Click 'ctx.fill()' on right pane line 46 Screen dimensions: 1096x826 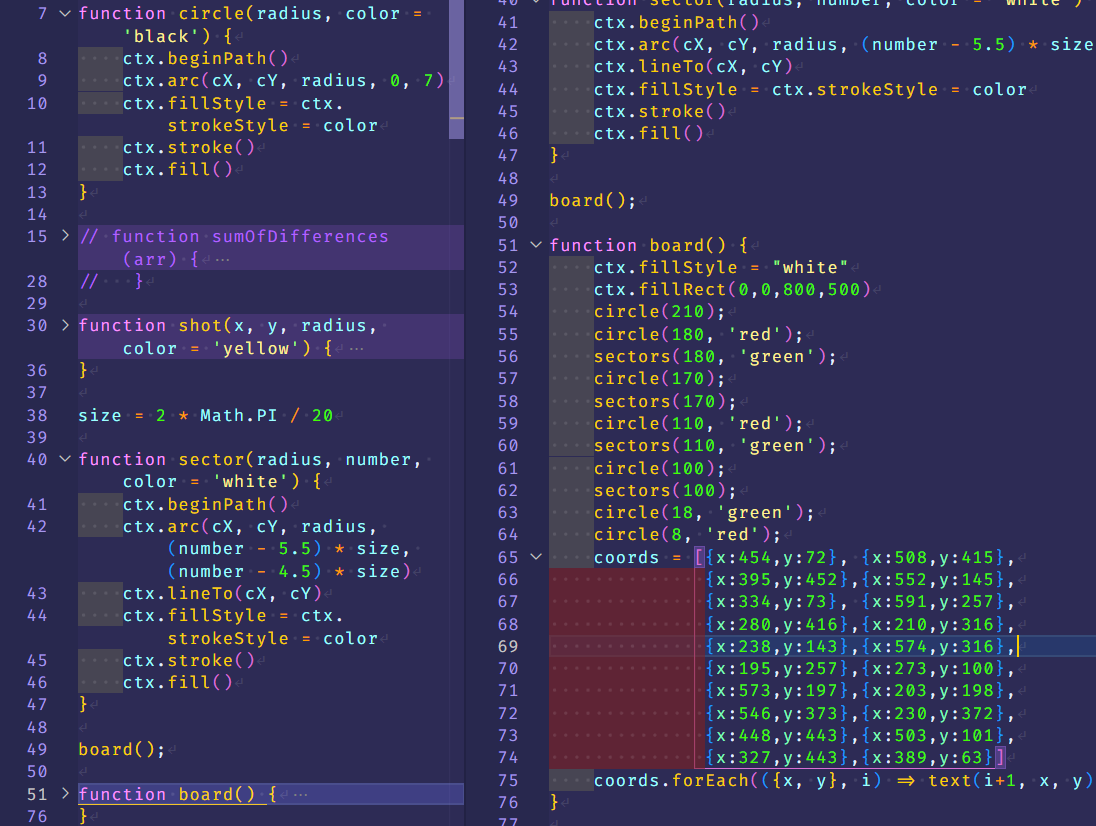pos(649,133)
